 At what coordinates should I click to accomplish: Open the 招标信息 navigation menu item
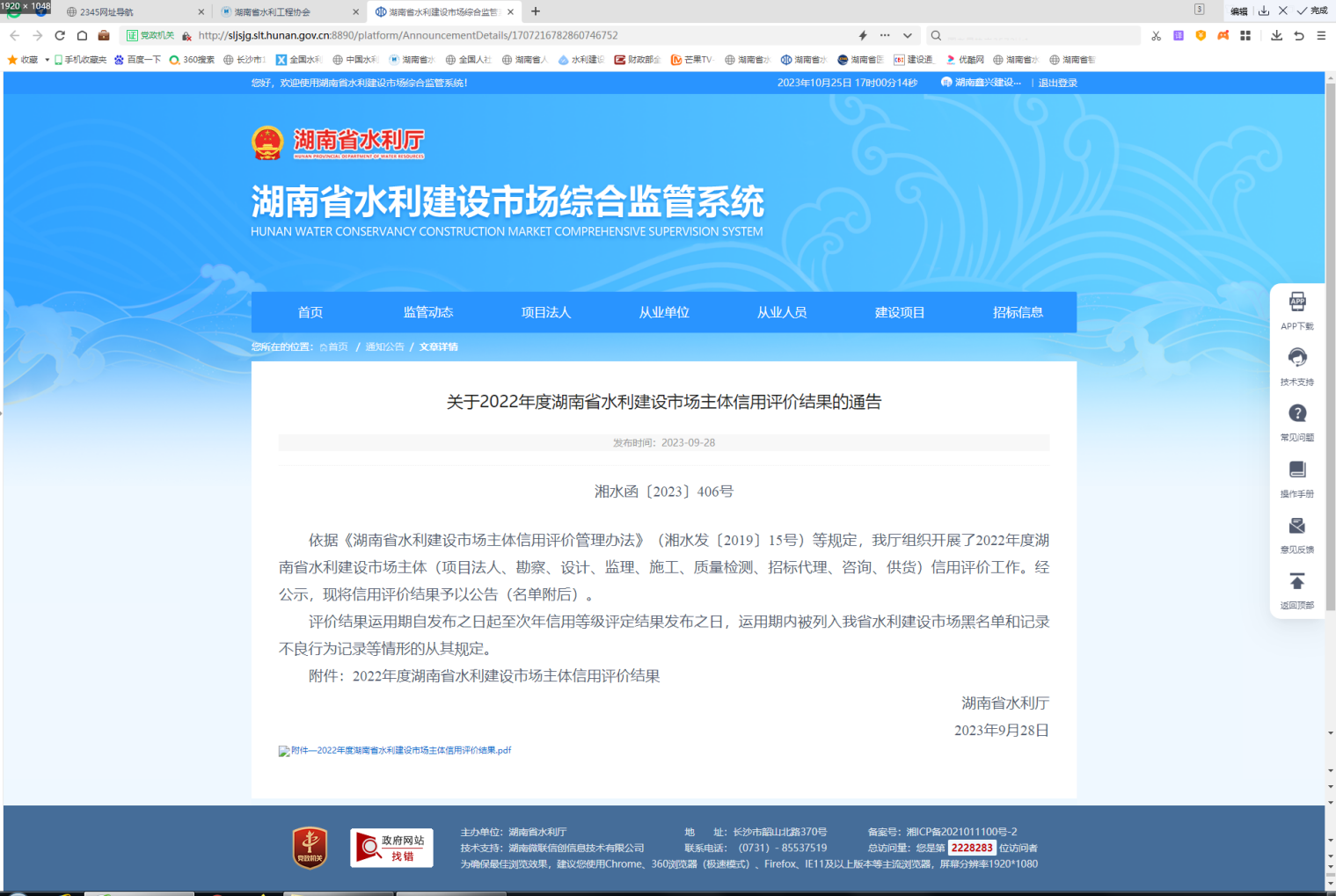1018,312
